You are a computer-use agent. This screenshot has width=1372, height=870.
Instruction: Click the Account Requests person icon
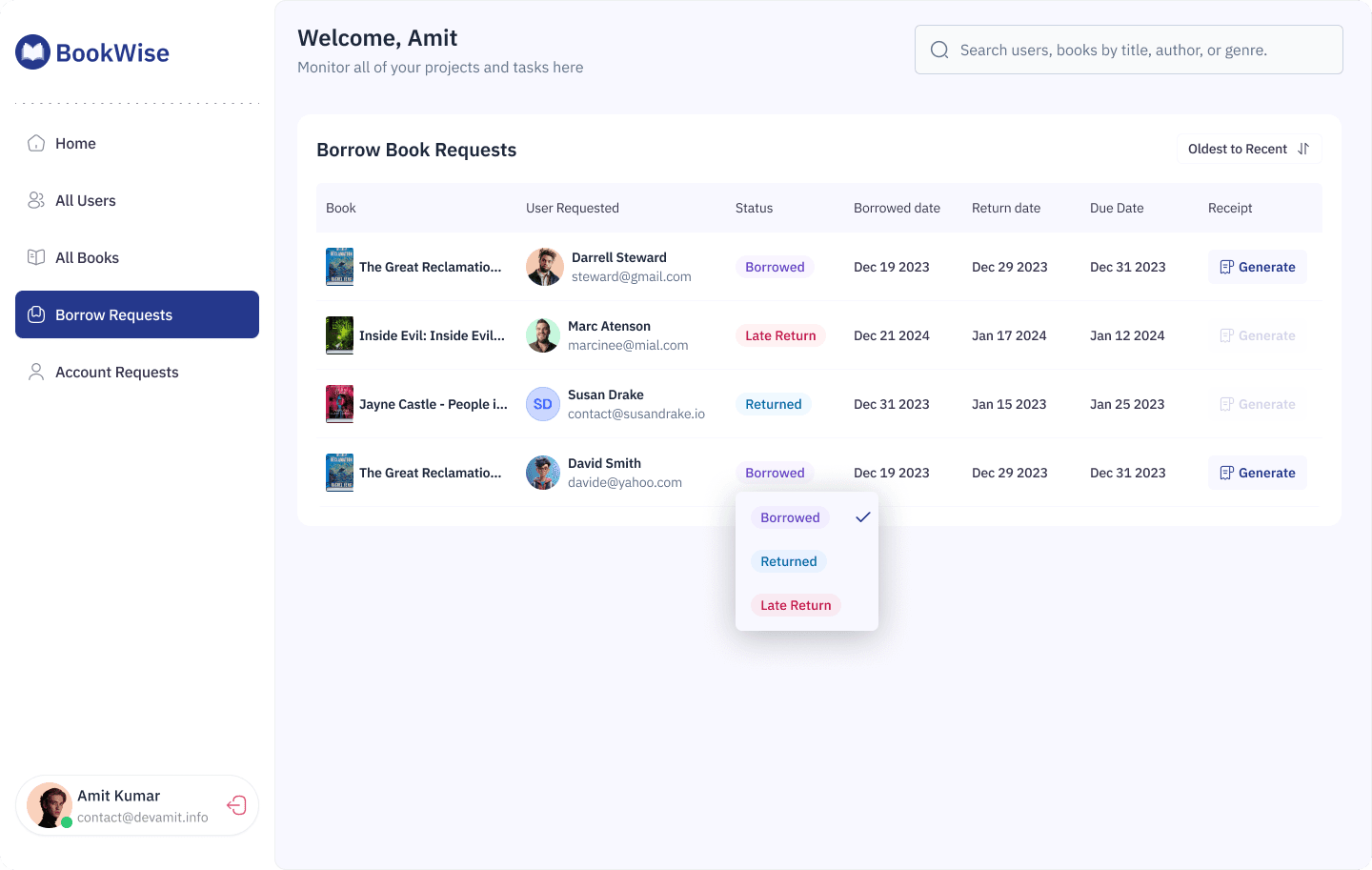[x=36, y=372]
